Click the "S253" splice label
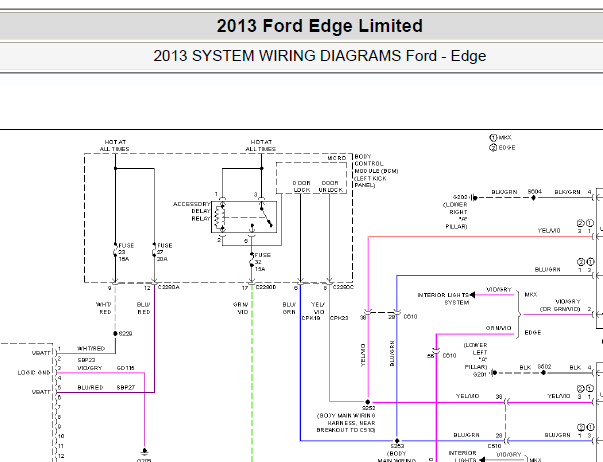Image resolution: width=603 pixels, height=462 pixels. (397, 446)
